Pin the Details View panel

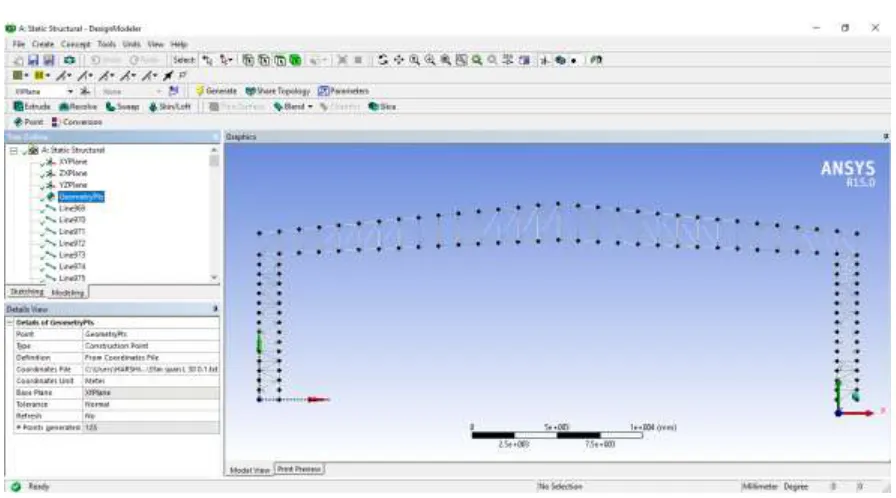coord(215,309)
